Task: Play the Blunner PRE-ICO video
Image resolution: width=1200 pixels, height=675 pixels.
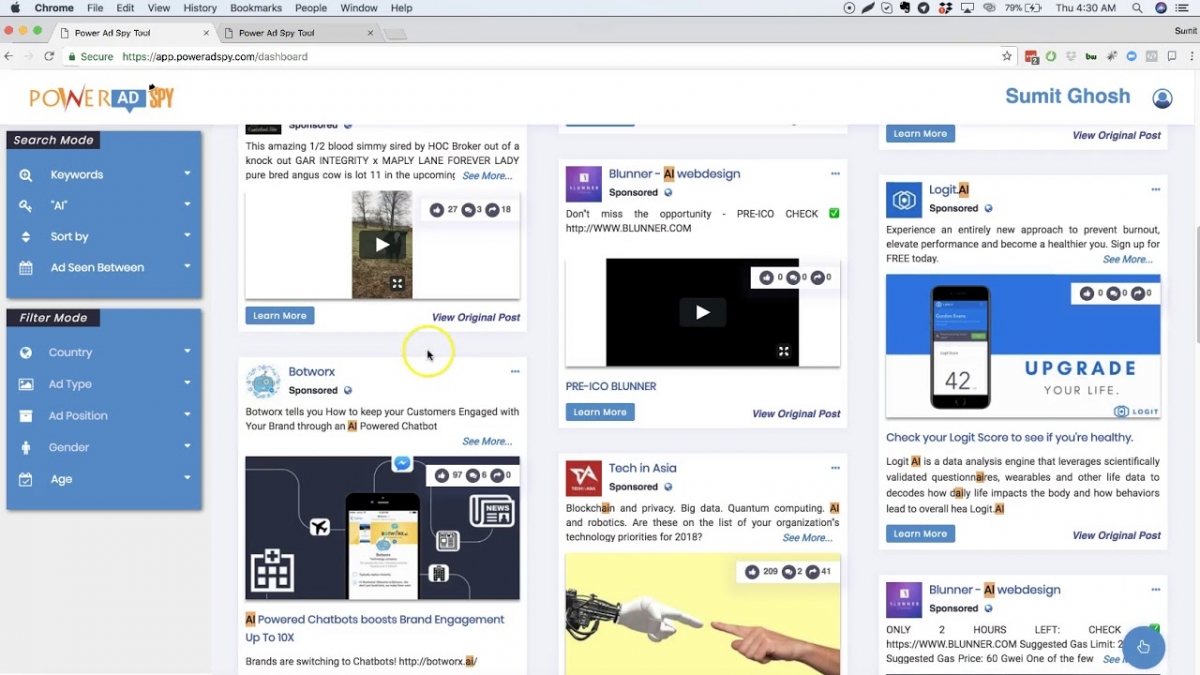Action: (702, 312)
